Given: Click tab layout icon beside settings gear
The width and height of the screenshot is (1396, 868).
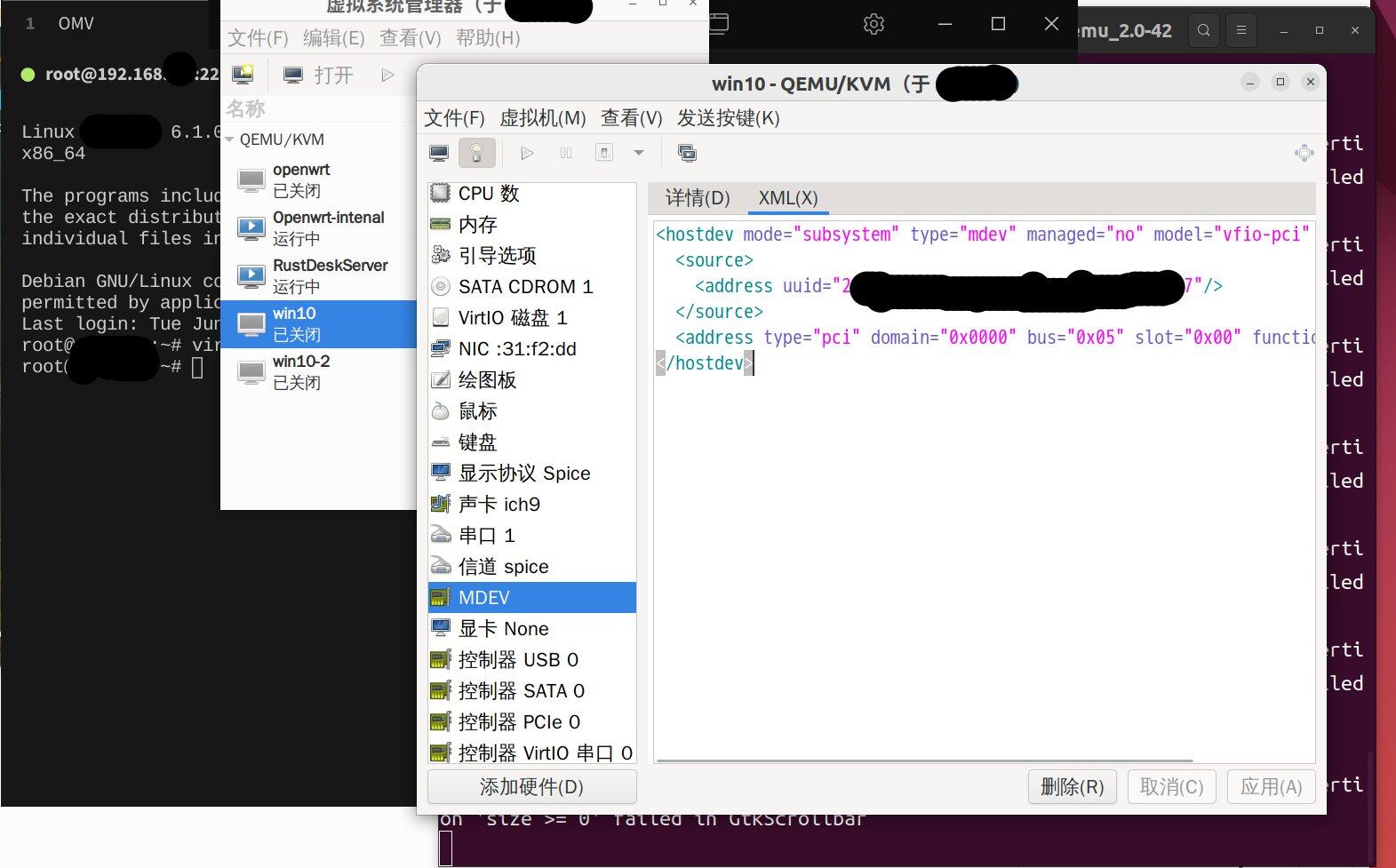Looking at the screenshot, I should coord(719,23).
